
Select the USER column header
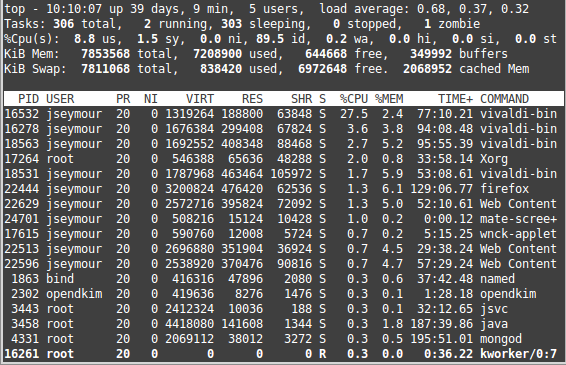pyautogui.click(x=60, y=99)
